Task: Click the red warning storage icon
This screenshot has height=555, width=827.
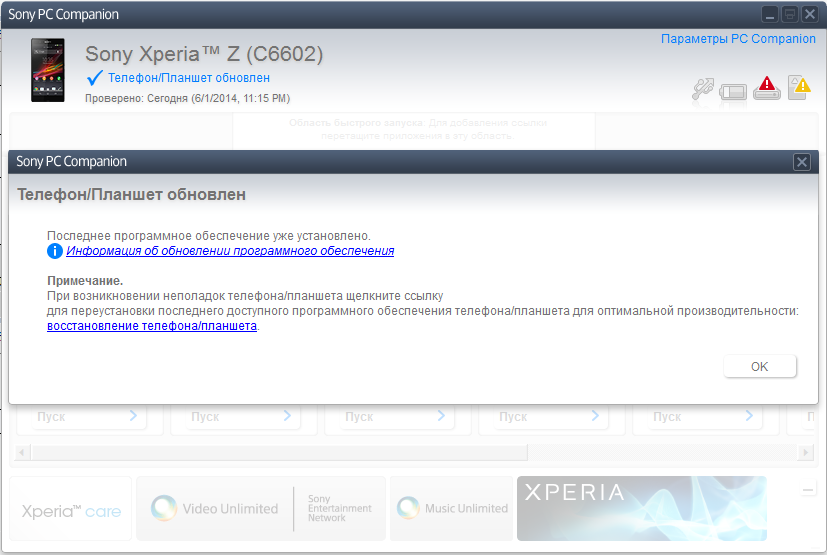Action: click(767, 88)
